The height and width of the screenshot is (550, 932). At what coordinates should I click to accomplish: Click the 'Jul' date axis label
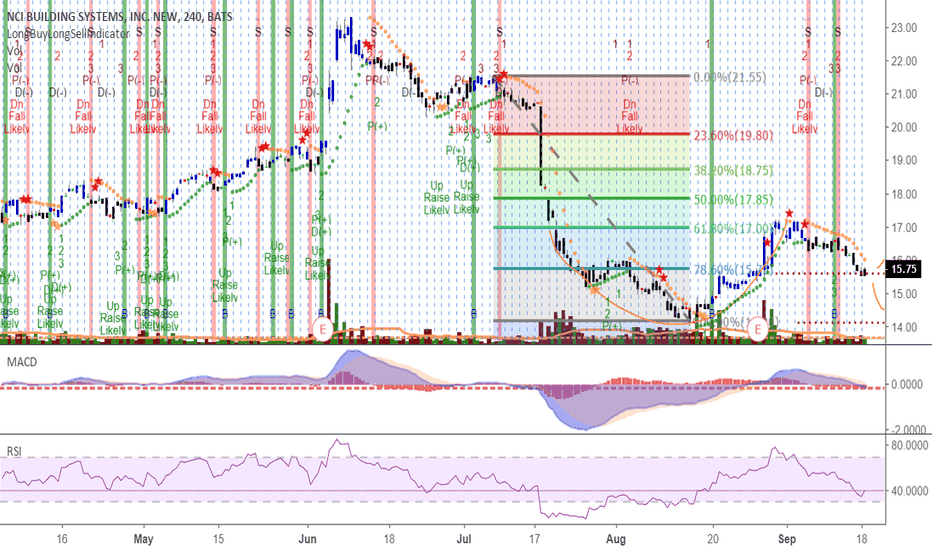pyautogui.click(x=464, y=539)
